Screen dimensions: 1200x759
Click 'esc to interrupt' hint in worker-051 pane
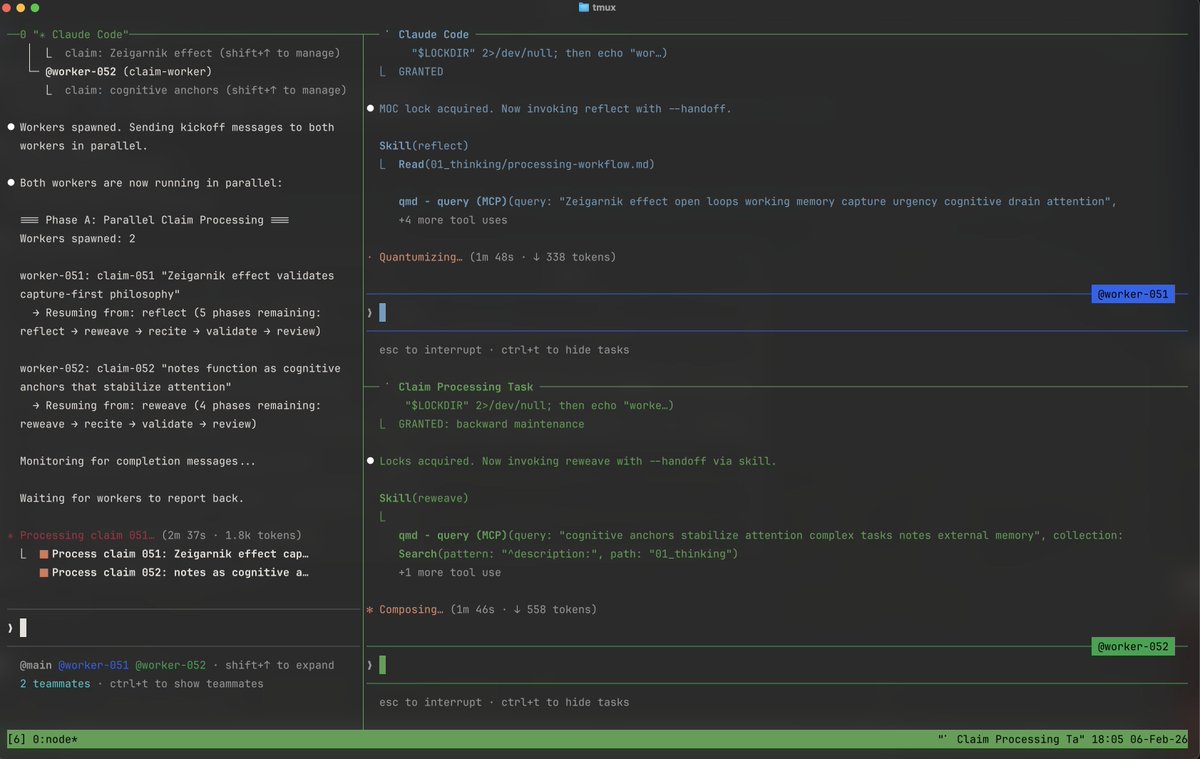(430, 351)
